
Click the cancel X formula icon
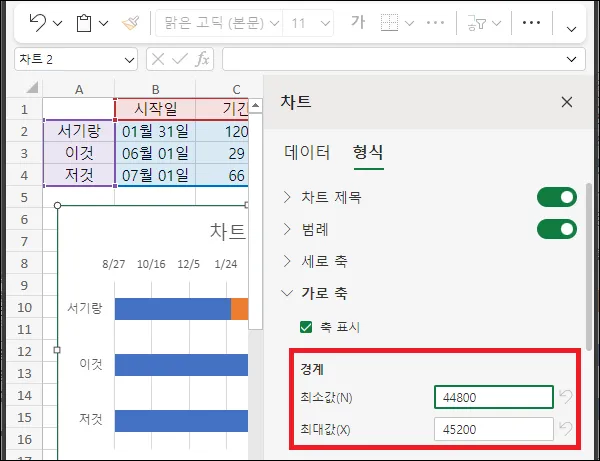tap(158, 59)
